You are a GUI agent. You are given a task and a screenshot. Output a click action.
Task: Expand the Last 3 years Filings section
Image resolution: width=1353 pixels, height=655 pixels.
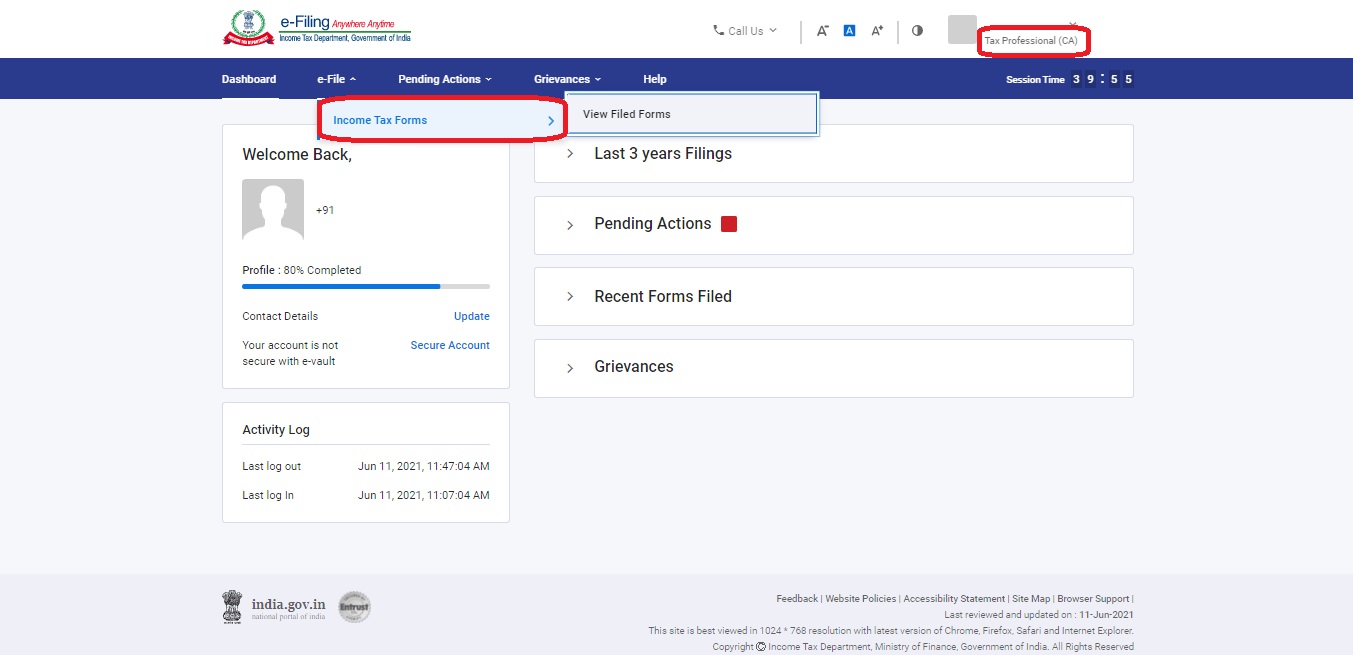pos(662,154)
